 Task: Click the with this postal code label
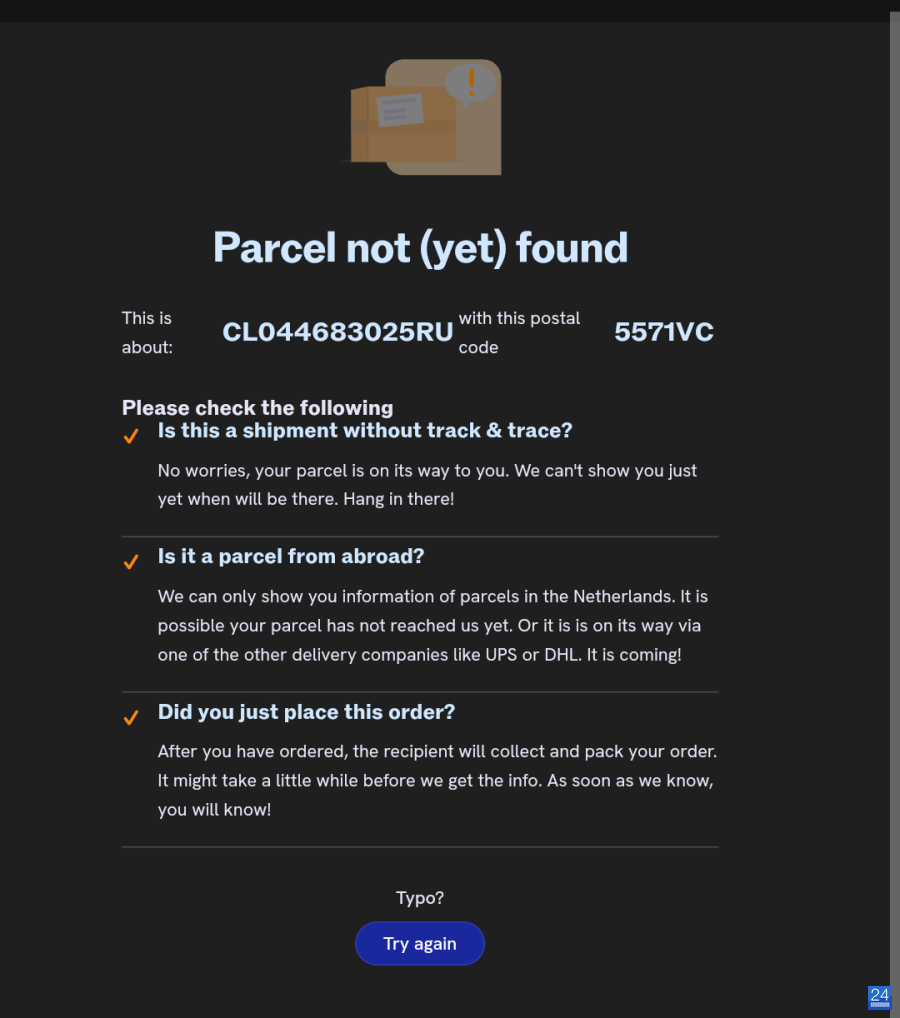[519, 332]
